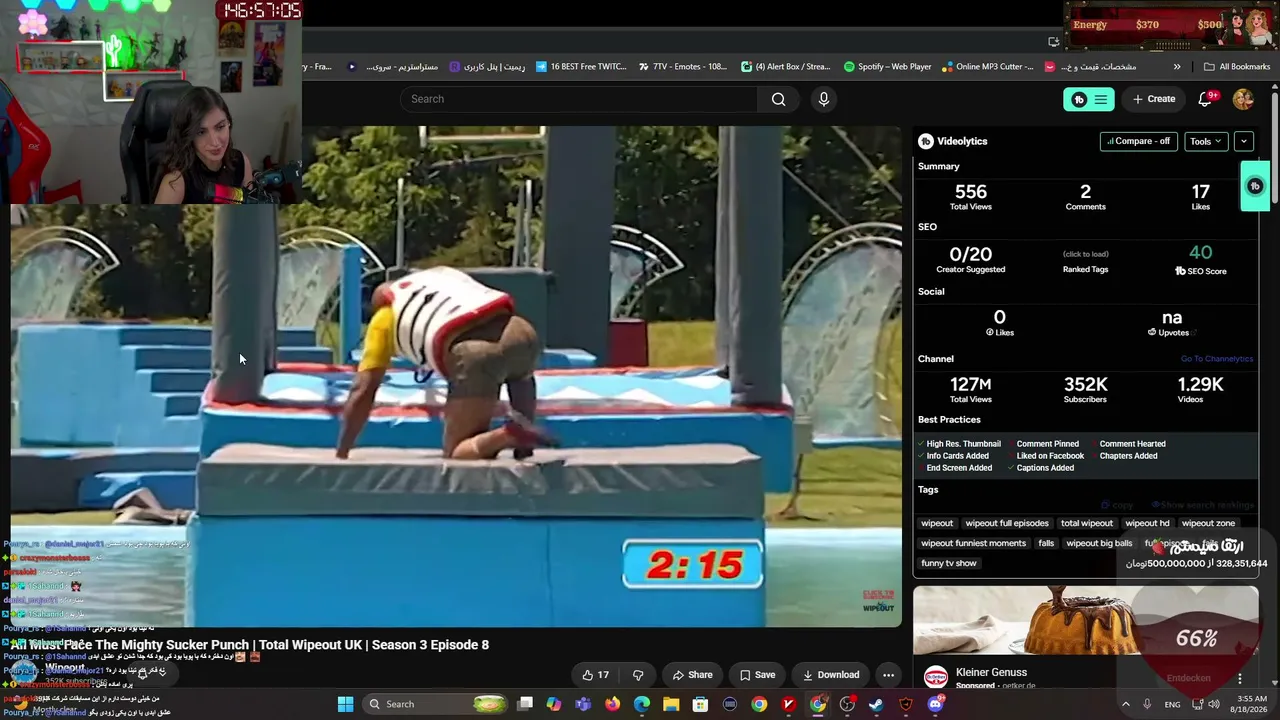Select the 'wipeout funniest moments' tag
The height and width of the screenshot is (720, 1280).
(973, 543)
